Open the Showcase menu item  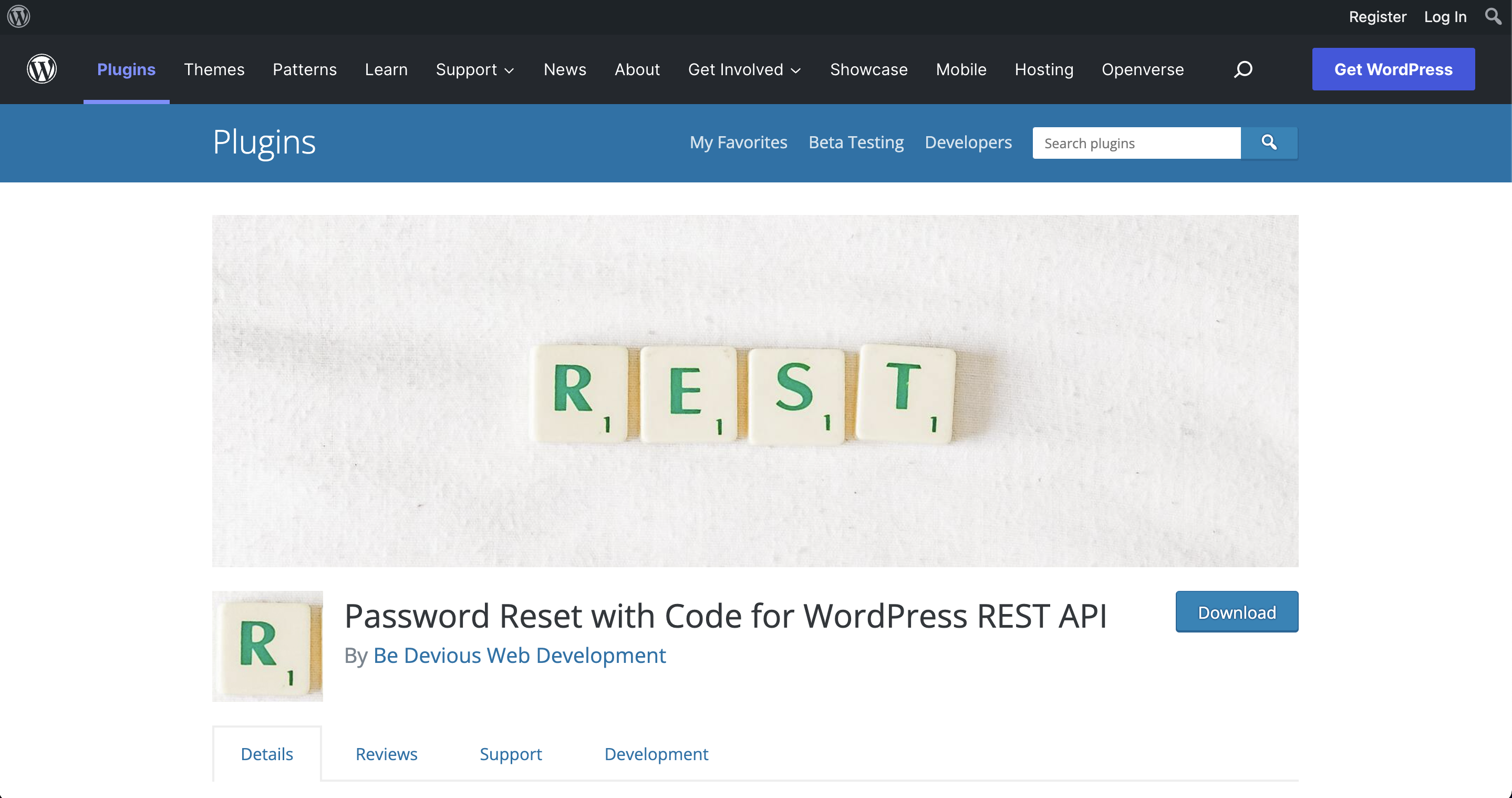869,69
